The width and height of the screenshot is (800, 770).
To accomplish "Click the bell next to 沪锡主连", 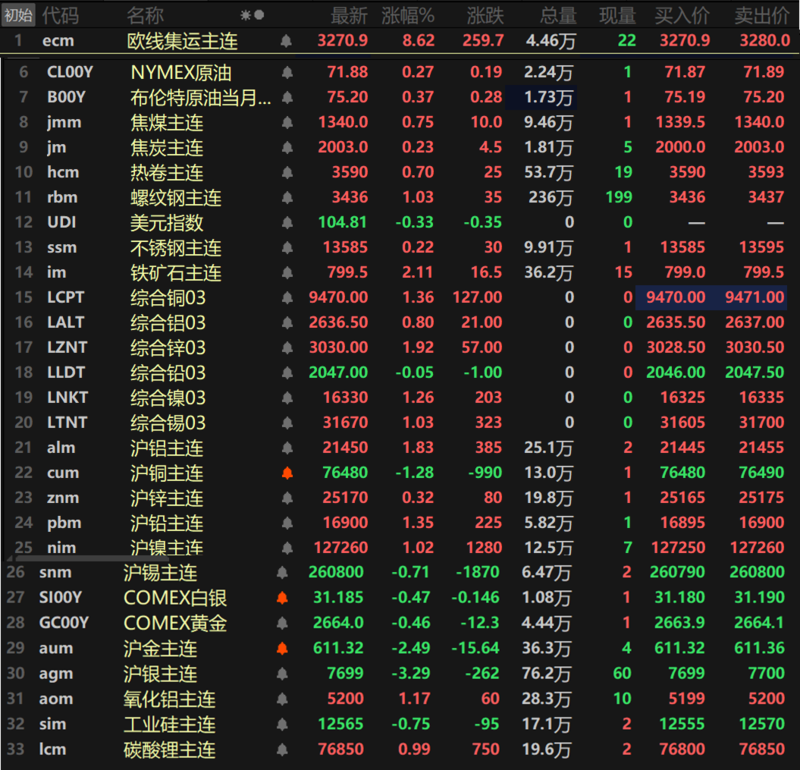I will click(282, 573).
